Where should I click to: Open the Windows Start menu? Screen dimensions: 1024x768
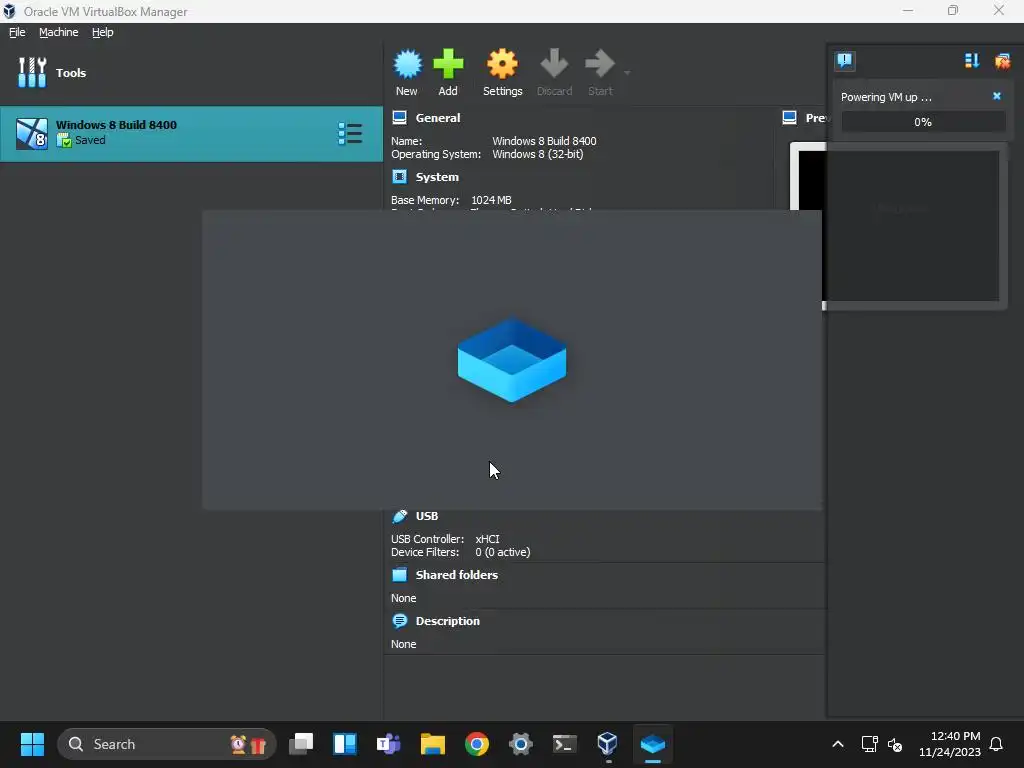click(32, 744)
